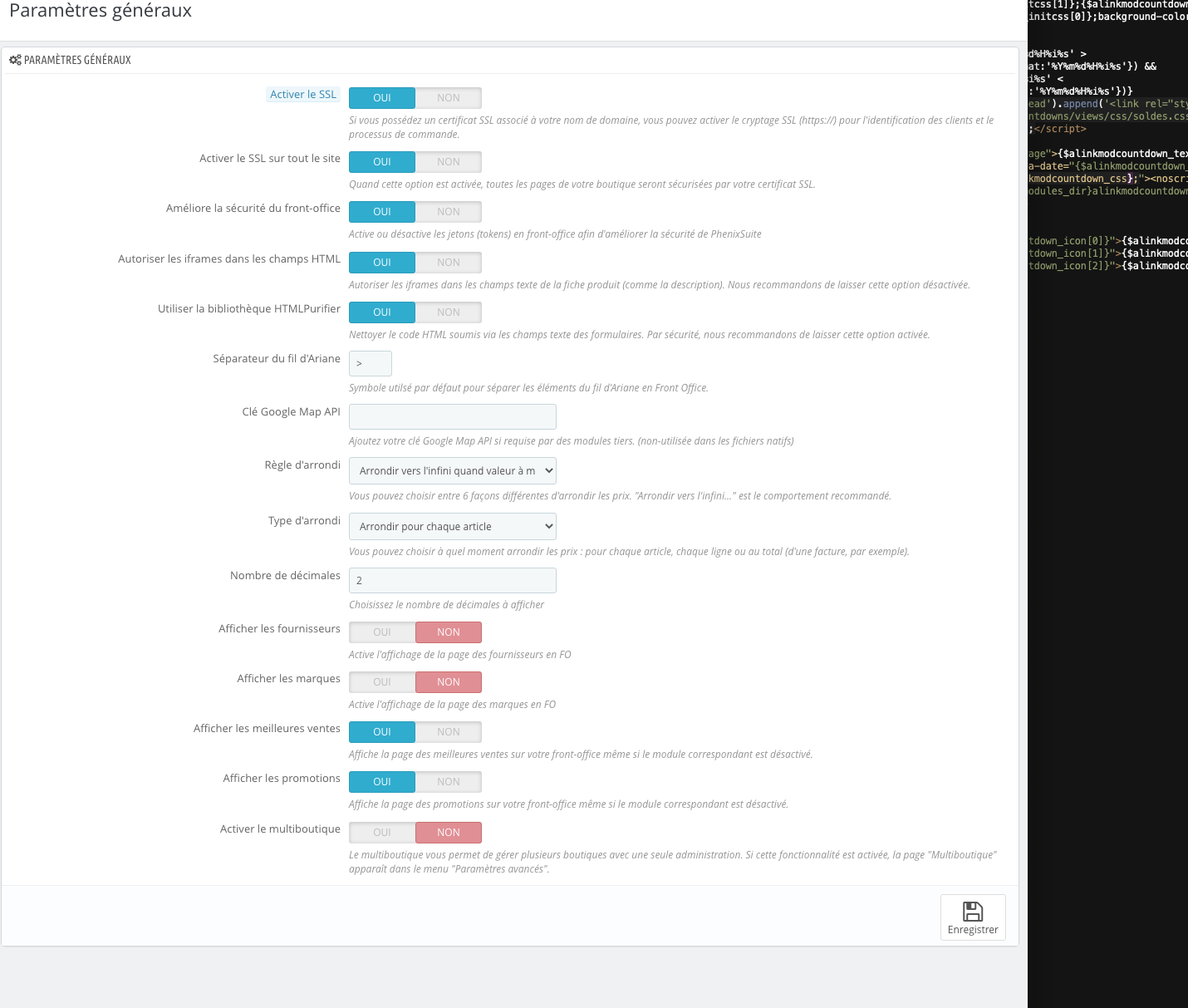The width and height of the screenshot is (1188, 1008).
Task: Turn off Activer le SSL sur tout le site
Action: 449,162
